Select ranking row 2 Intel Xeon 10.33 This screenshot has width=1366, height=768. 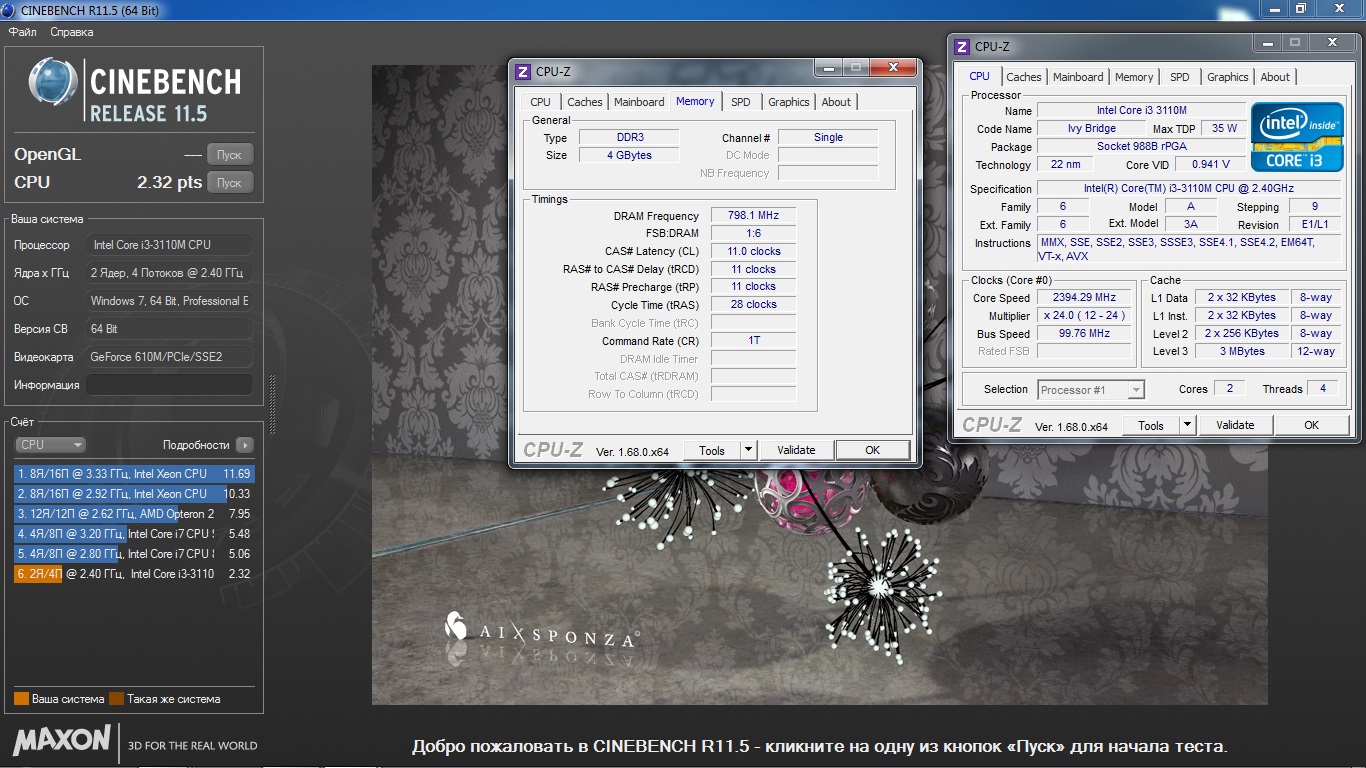134,494
